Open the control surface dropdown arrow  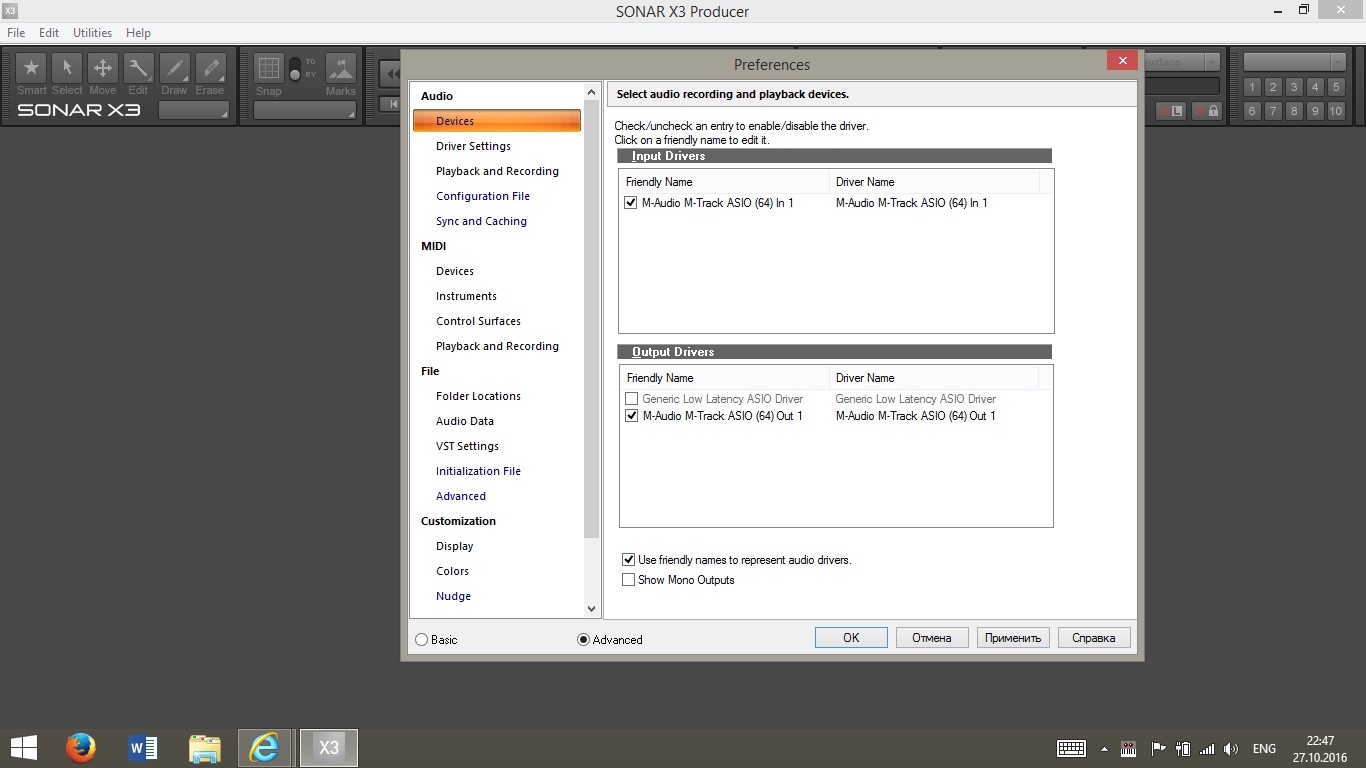1212,62
